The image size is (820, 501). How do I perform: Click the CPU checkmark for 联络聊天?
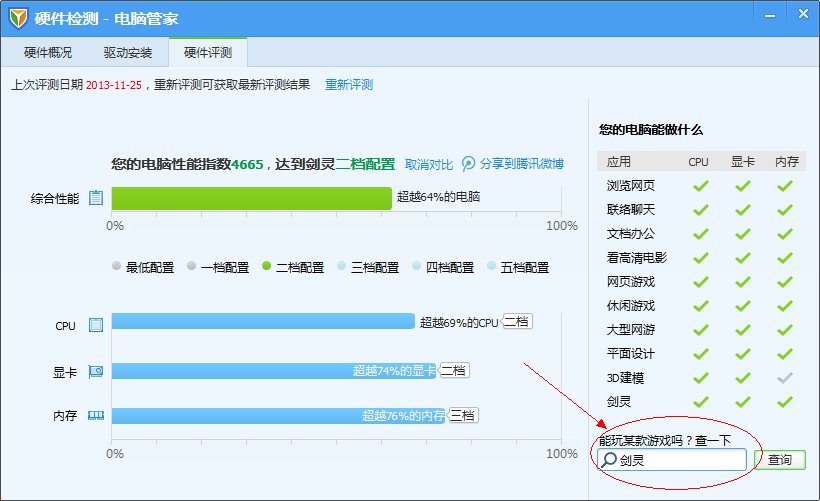tap(701, 210)
